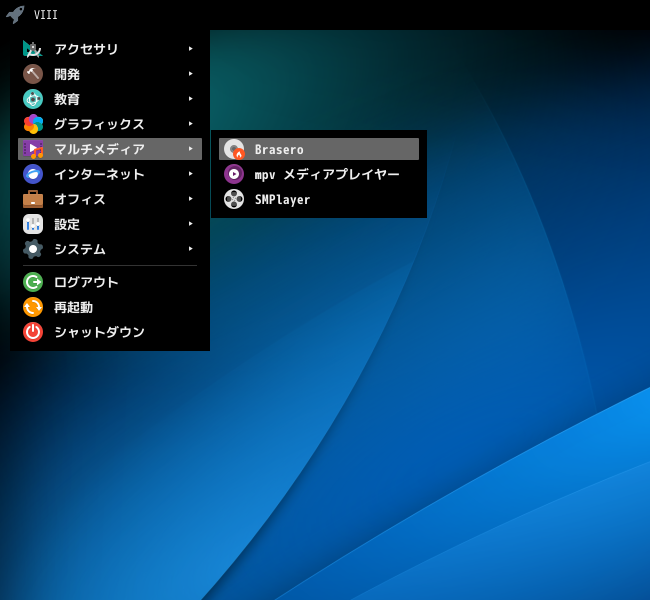650x600 pixels.
Task: Expand the 教育 submenu arrow
Action: pos(190,99)
